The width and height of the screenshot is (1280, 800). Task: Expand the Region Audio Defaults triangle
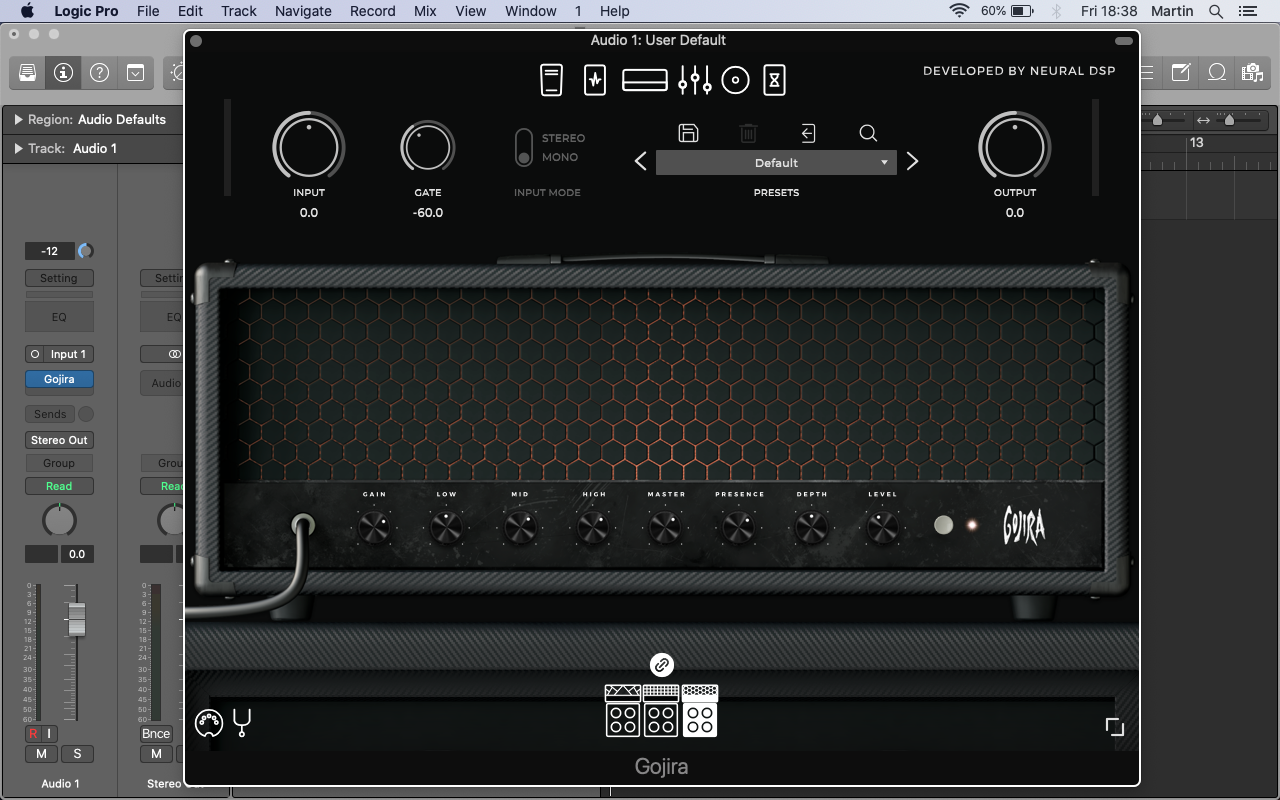pos(18,119)
